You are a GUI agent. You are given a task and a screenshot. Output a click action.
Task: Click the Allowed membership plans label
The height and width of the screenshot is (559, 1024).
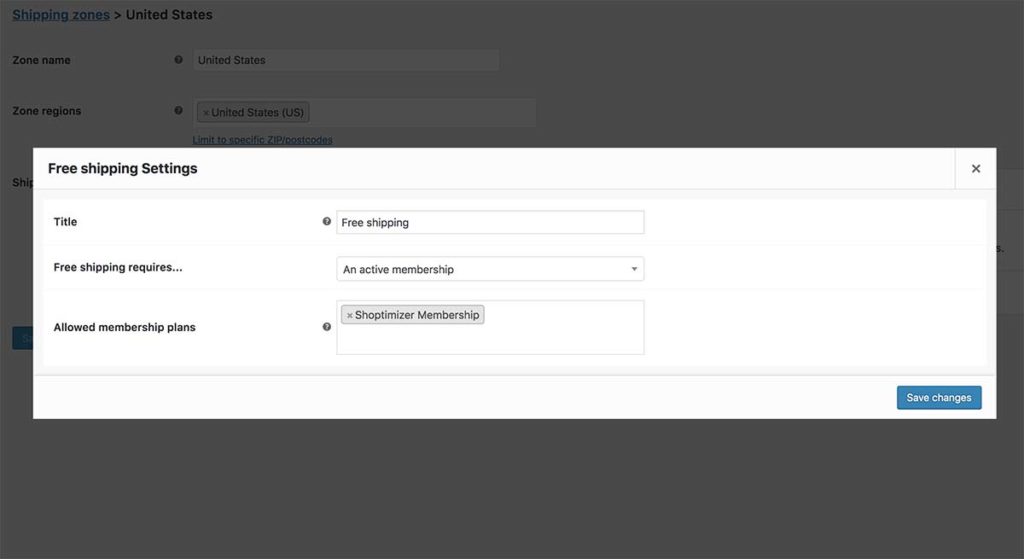(x=125, y=327)
